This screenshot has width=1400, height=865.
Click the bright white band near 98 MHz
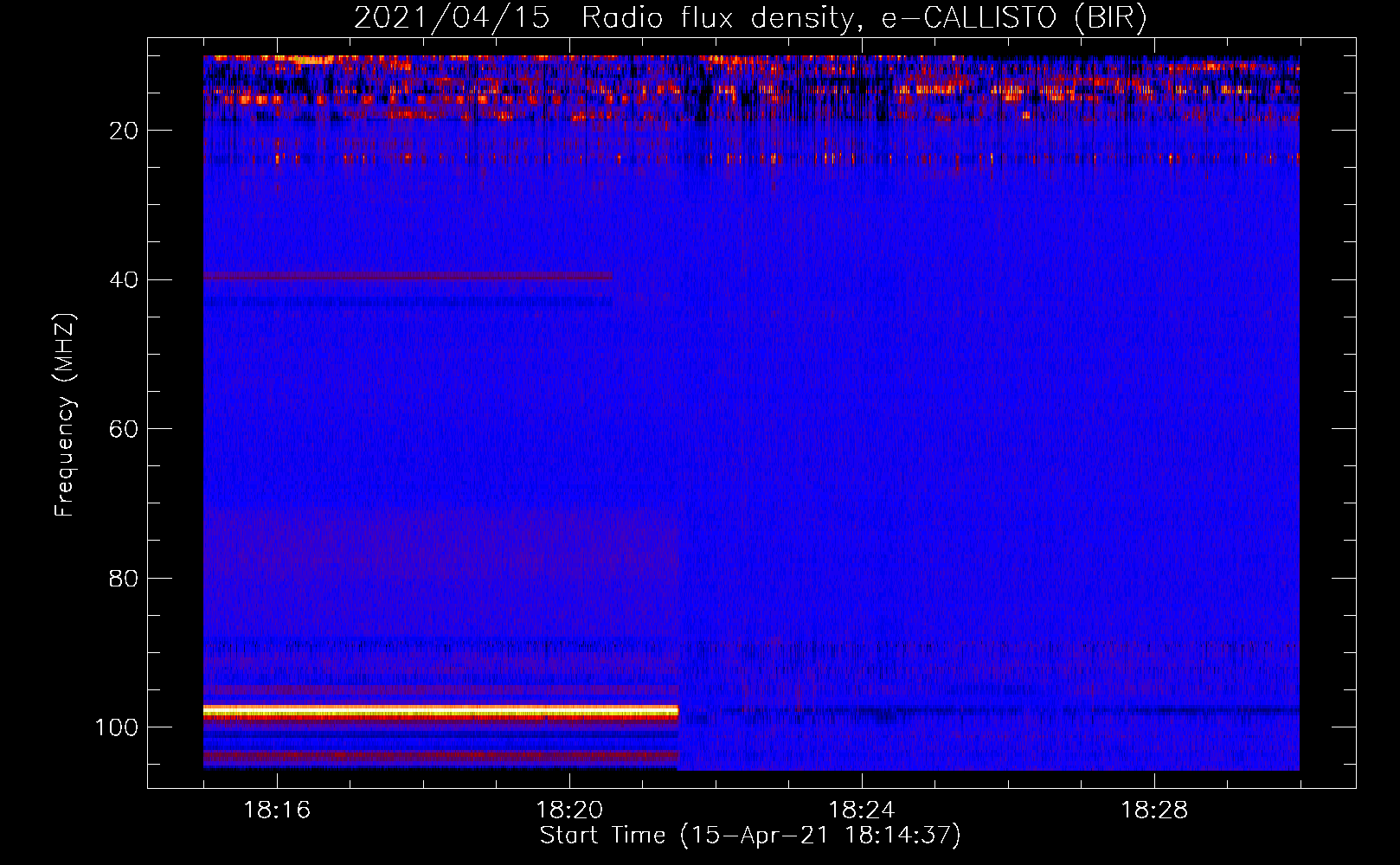(441, 711)
